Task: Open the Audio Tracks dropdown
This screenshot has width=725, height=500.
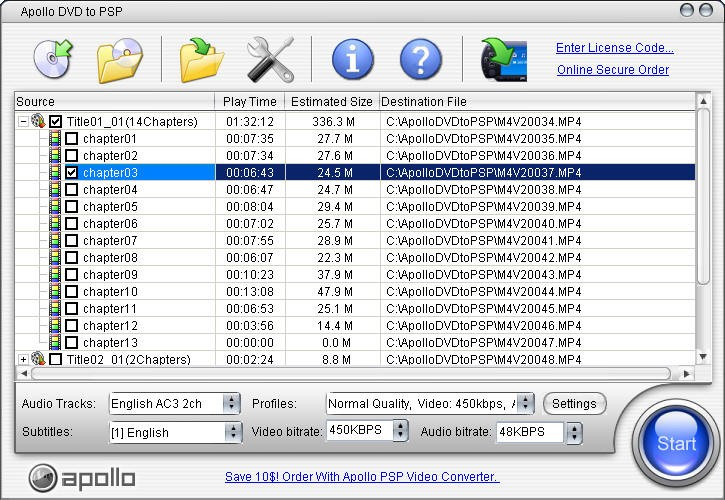Action: (x=231, y=403)
